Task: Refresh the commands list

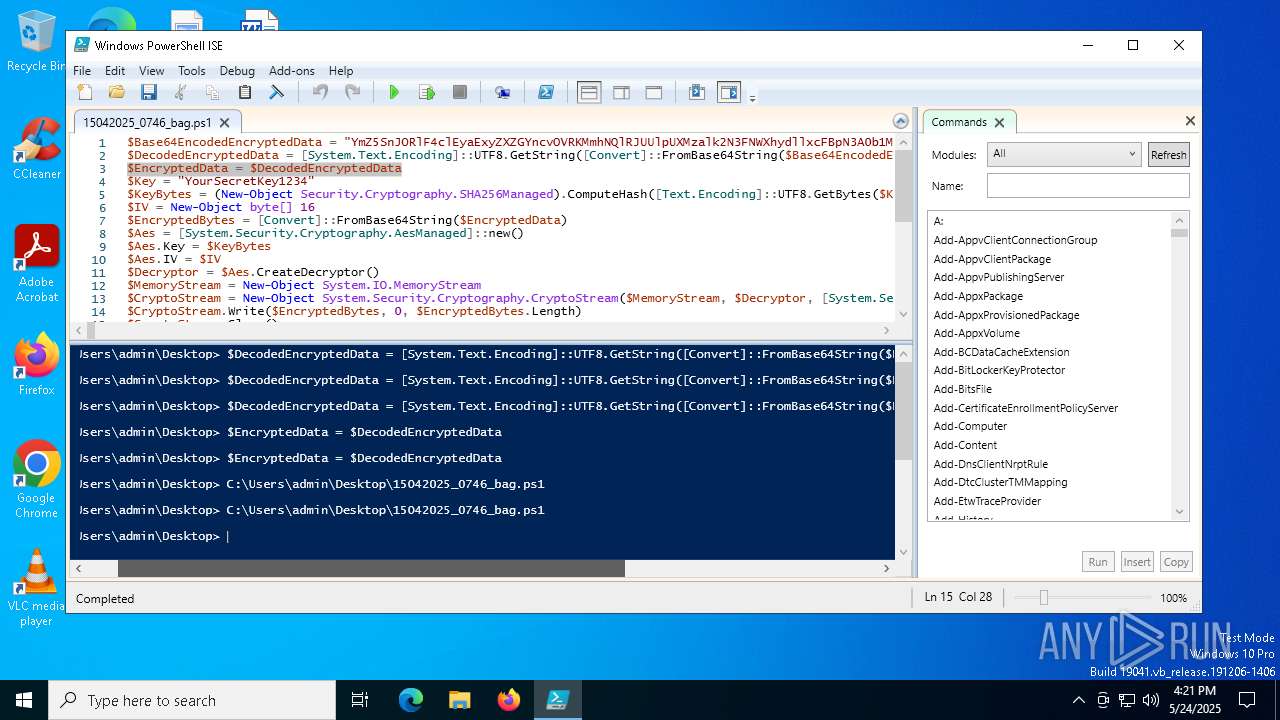Action: click(1168, 155)
